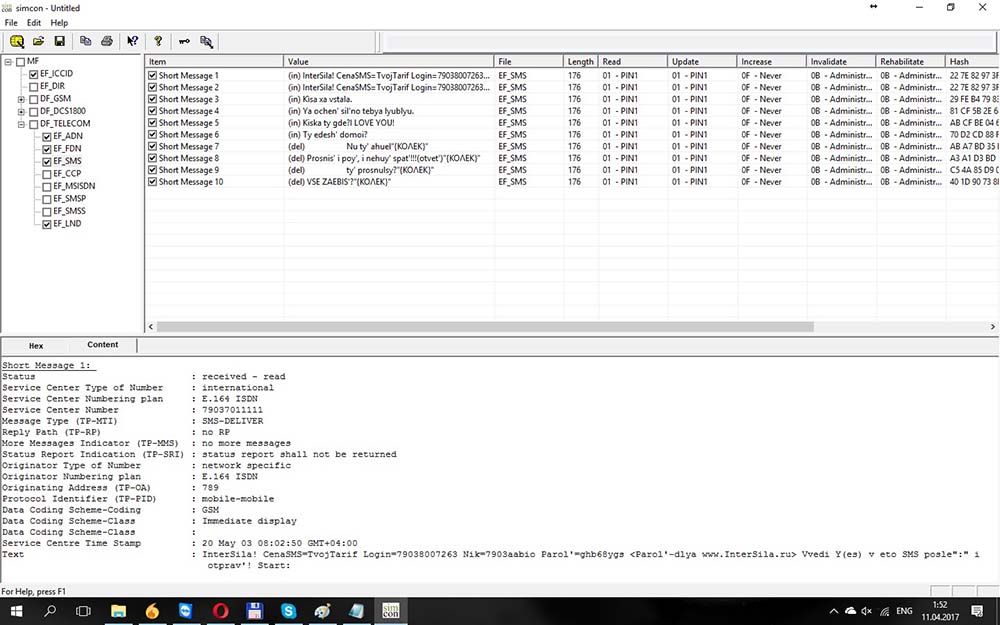Click the read SIM card toolbar icon

[17, 41]
